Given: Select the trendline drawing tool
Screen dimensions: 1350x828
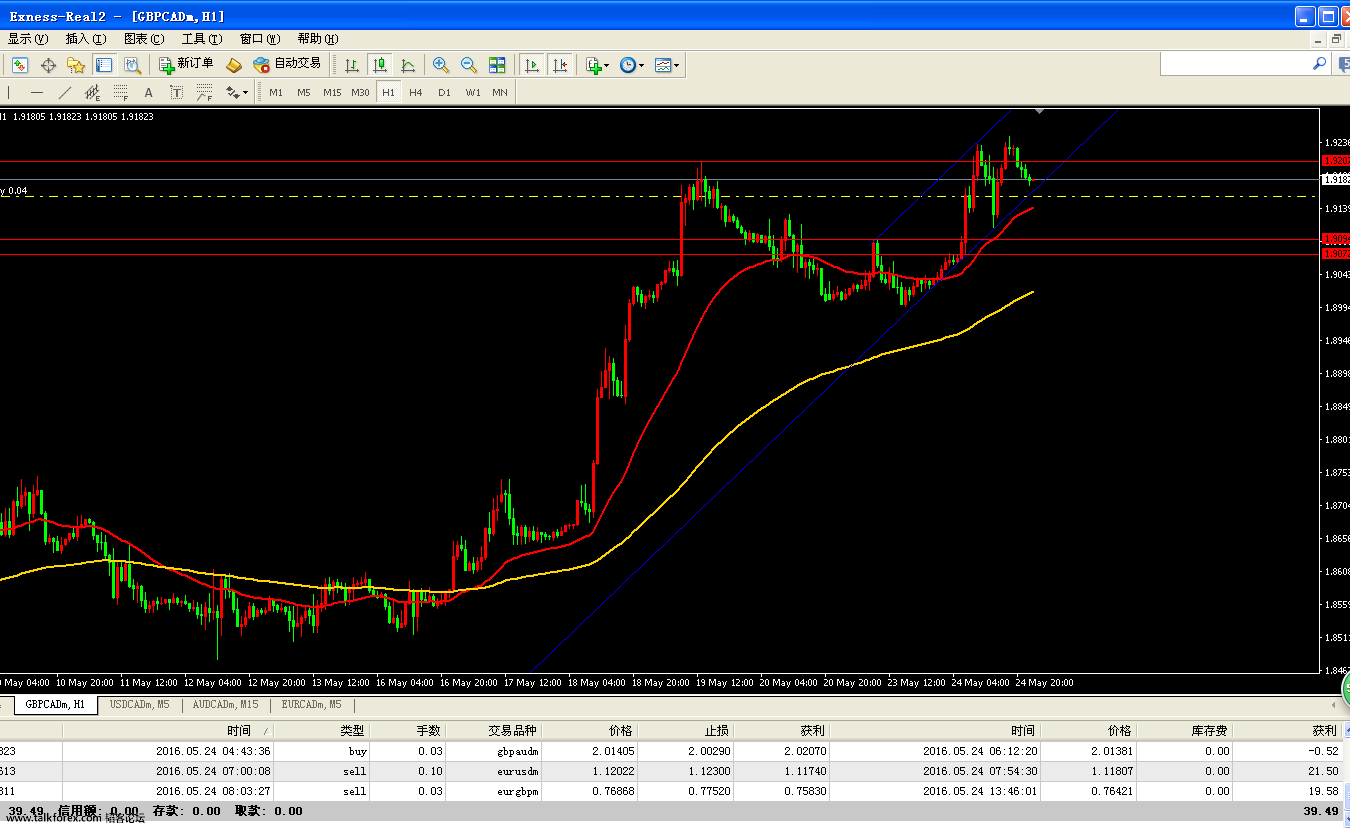Looking at the screenshot, I should point(65,92).
